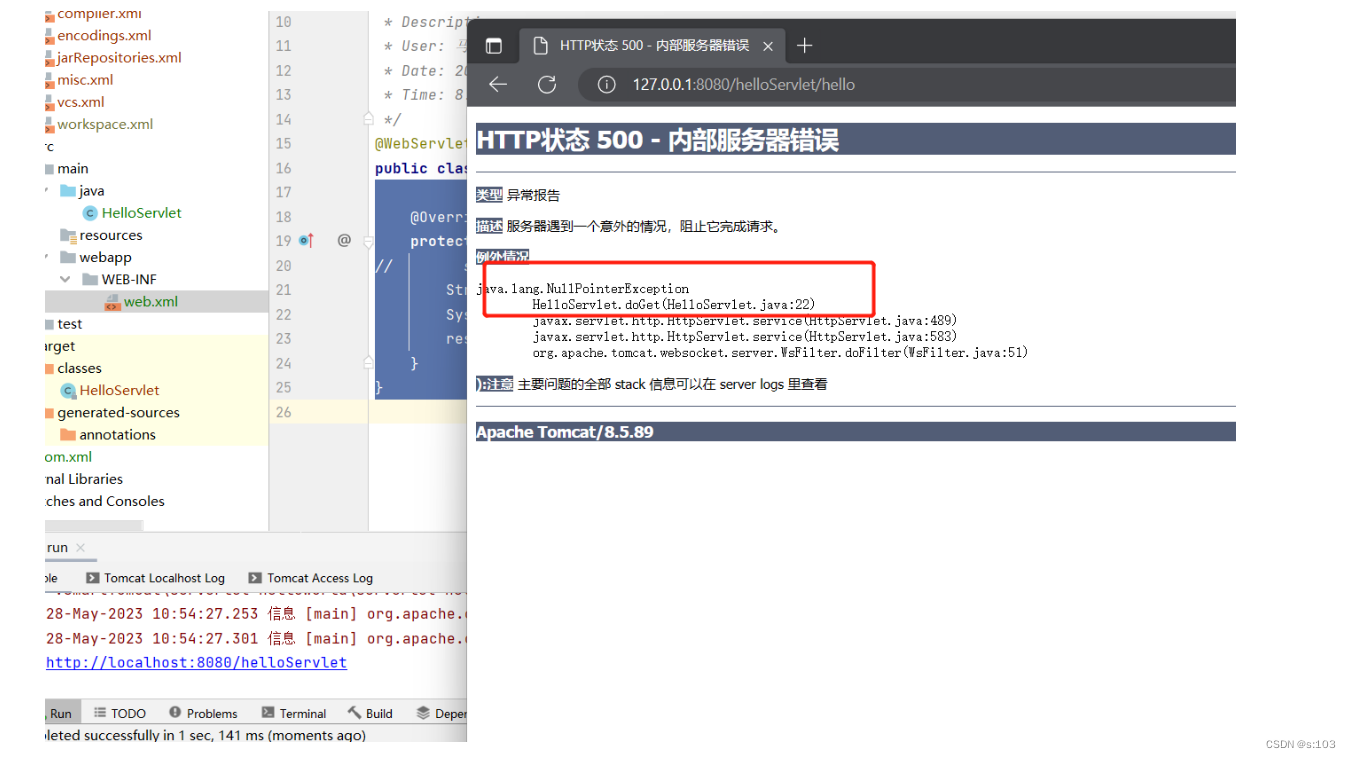Select the HTTP状态 500 browser tab

tap(654, 46)
